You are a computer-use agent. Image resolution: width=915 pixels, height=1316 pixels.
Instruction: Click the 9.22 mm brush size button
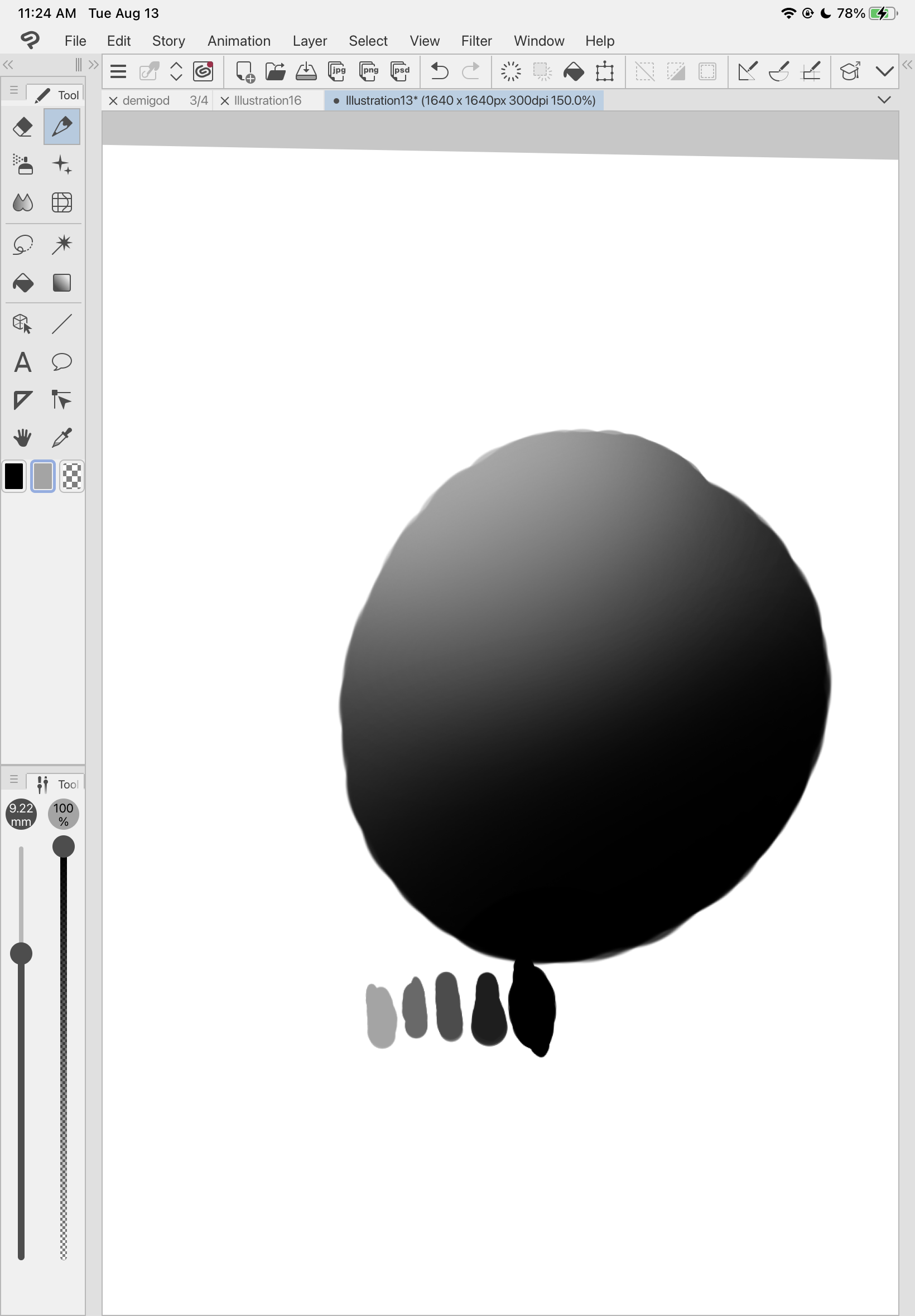[x=21, y=814]
